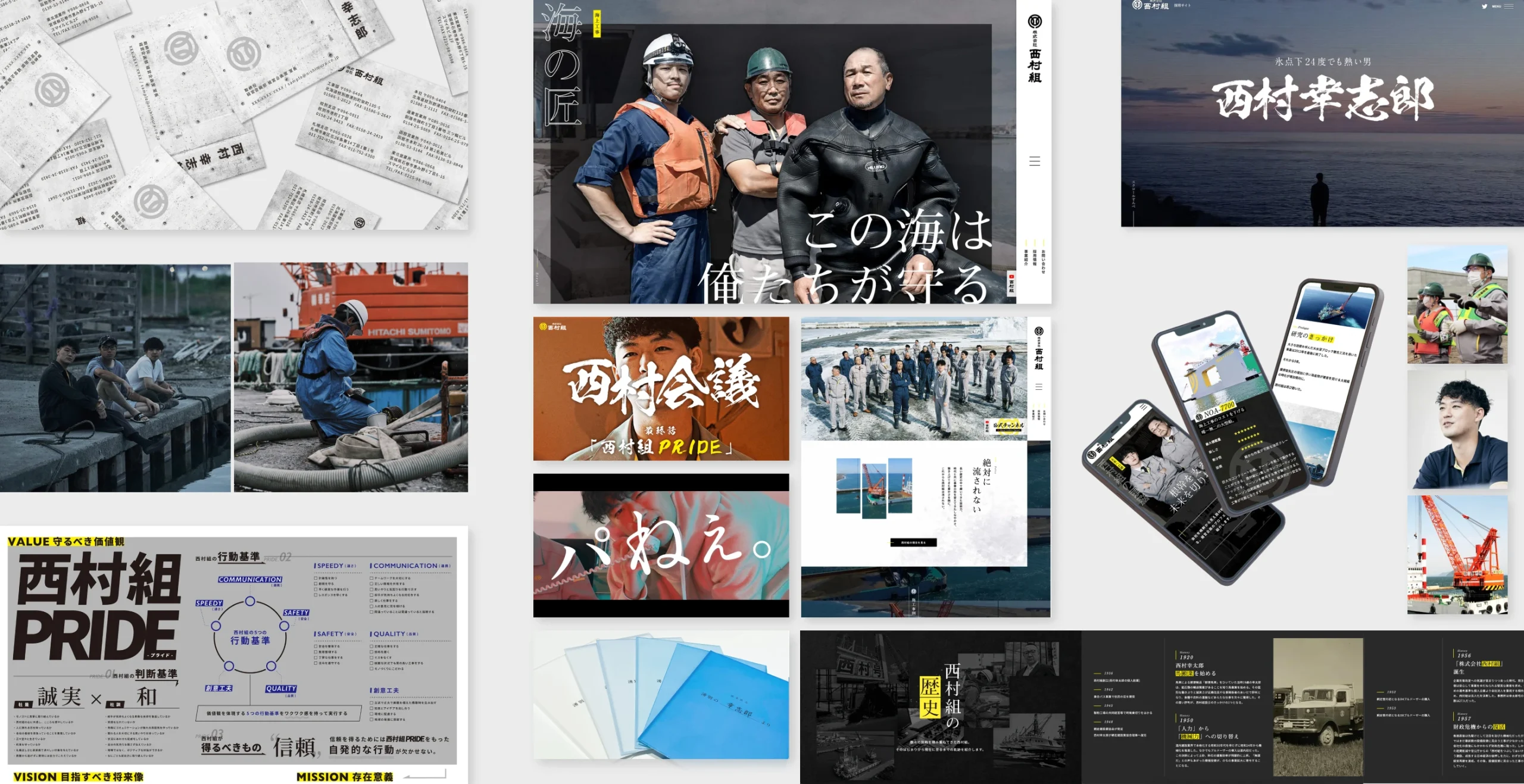Select 事業紹介 in the 海の匠 sidebar
Image resolution: width=1524 pixels, height=784 pixels.
pos(1026,258)
